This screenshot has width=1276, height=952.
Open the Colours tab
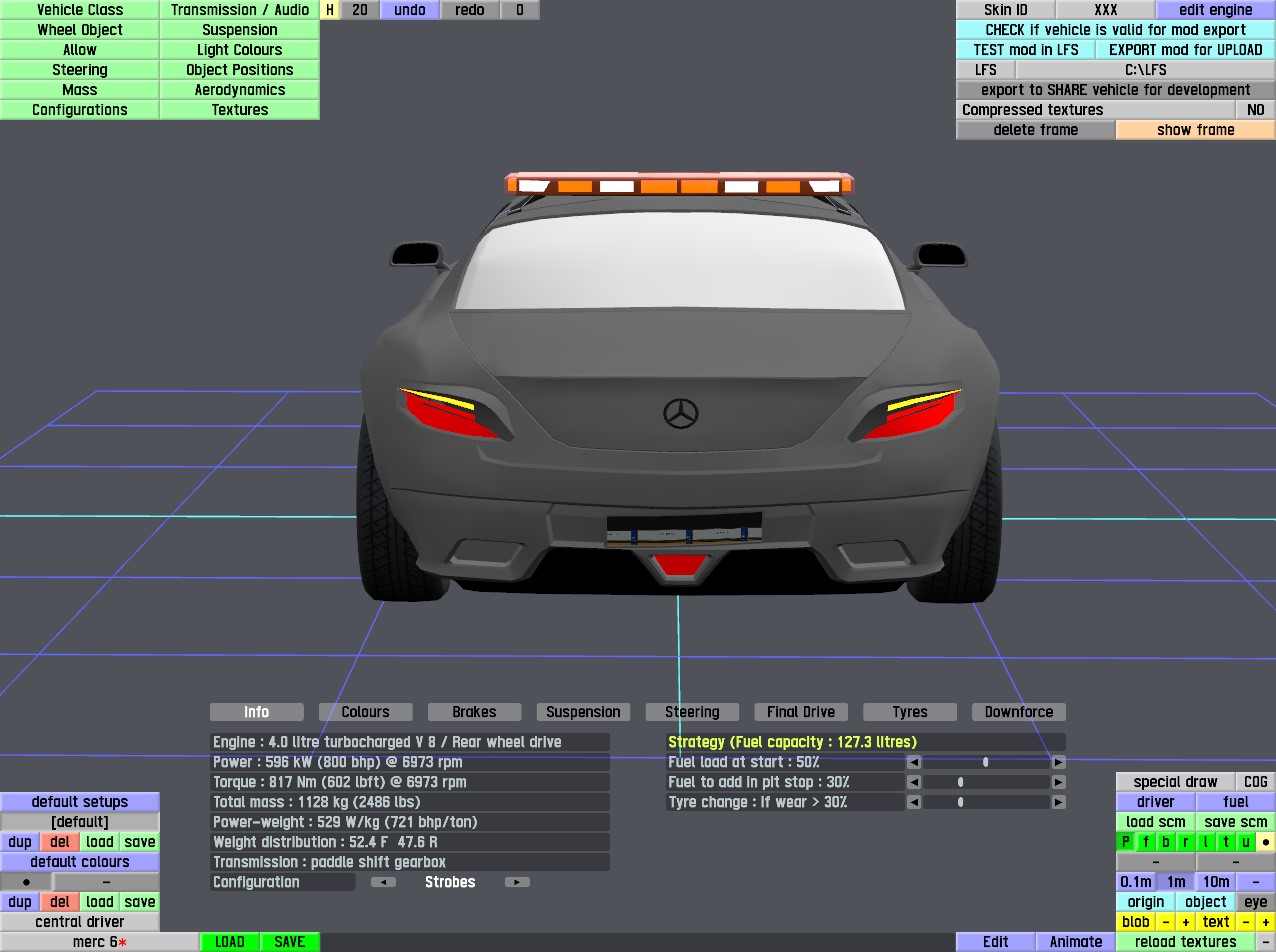pos(366,712)
